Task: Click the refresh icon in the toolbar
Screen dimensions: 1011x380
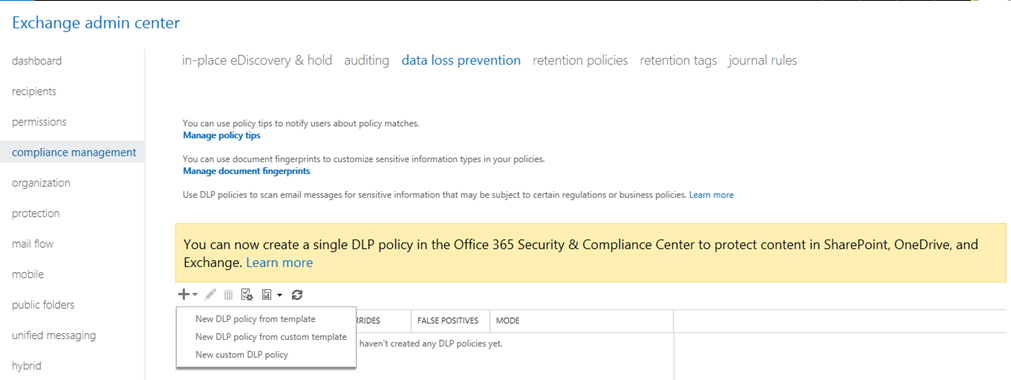Action: pos(297,295)
